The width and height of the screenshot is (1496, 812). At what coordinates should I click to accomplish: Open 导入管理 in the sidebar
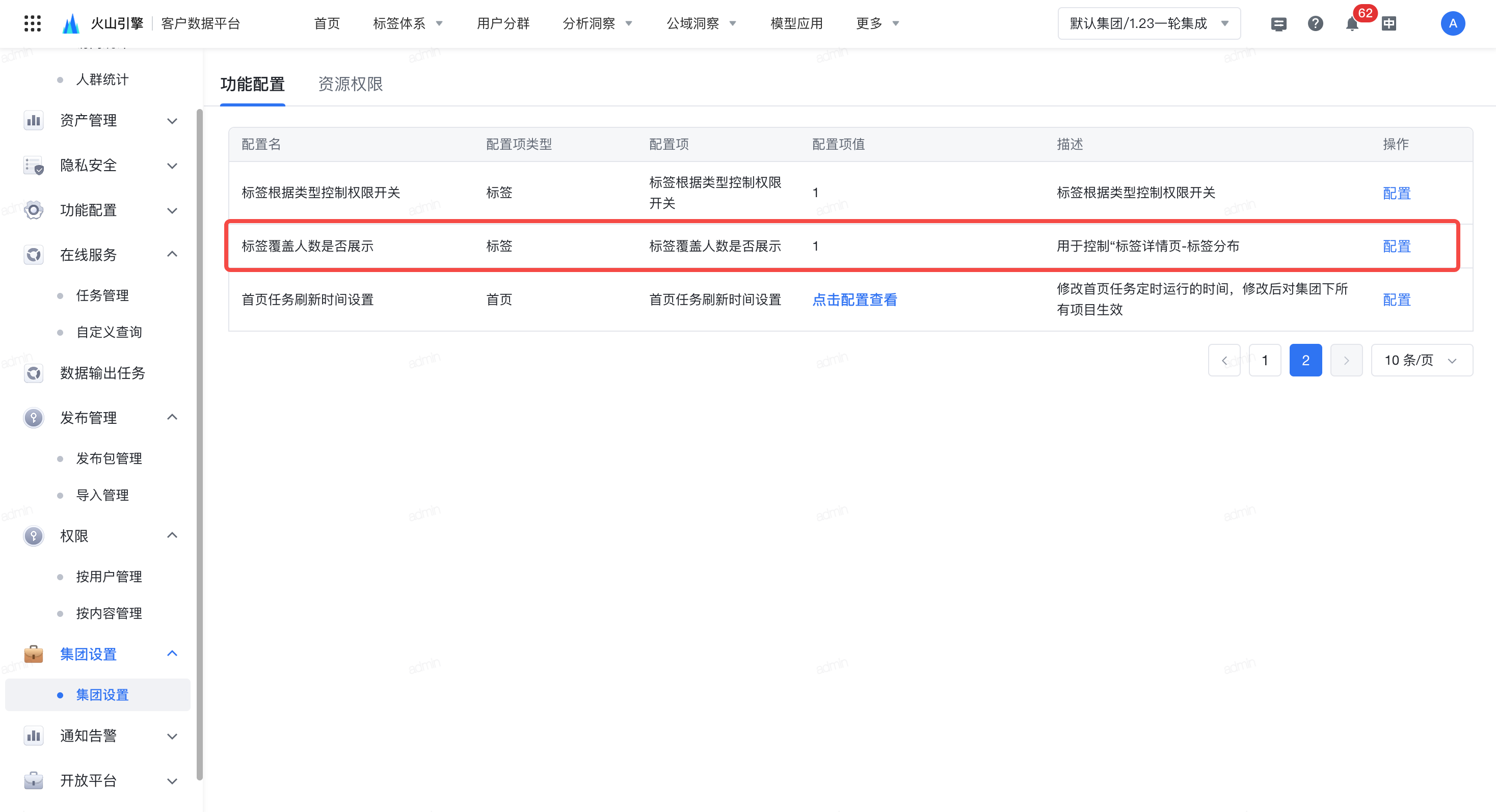102,495
